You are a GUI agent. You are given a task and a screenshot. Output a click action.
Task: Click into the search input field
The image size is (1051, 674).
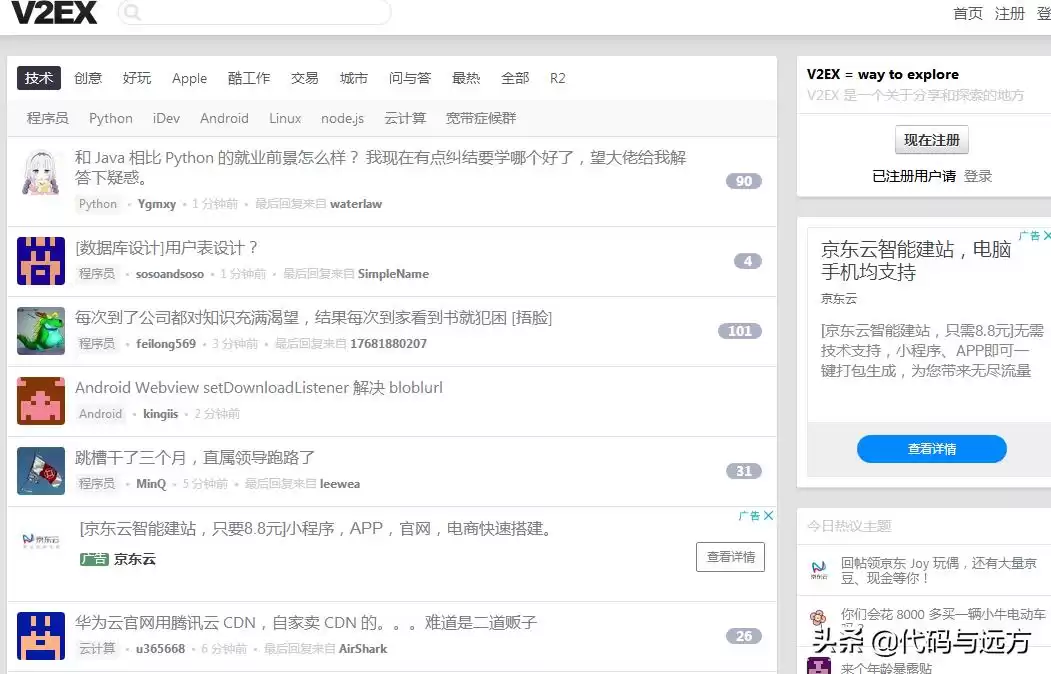[x=255, y=14]
